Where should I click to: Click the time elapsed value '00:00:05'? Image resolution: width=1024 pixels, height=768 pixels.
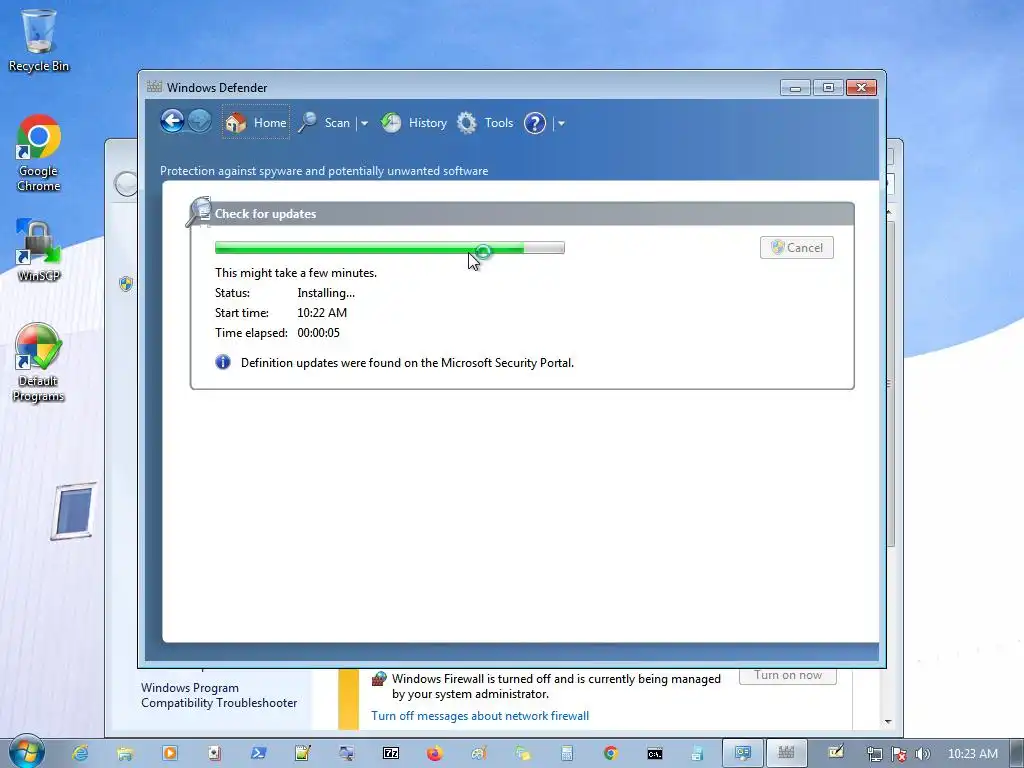pyautogui.click(x=318, y=332)
